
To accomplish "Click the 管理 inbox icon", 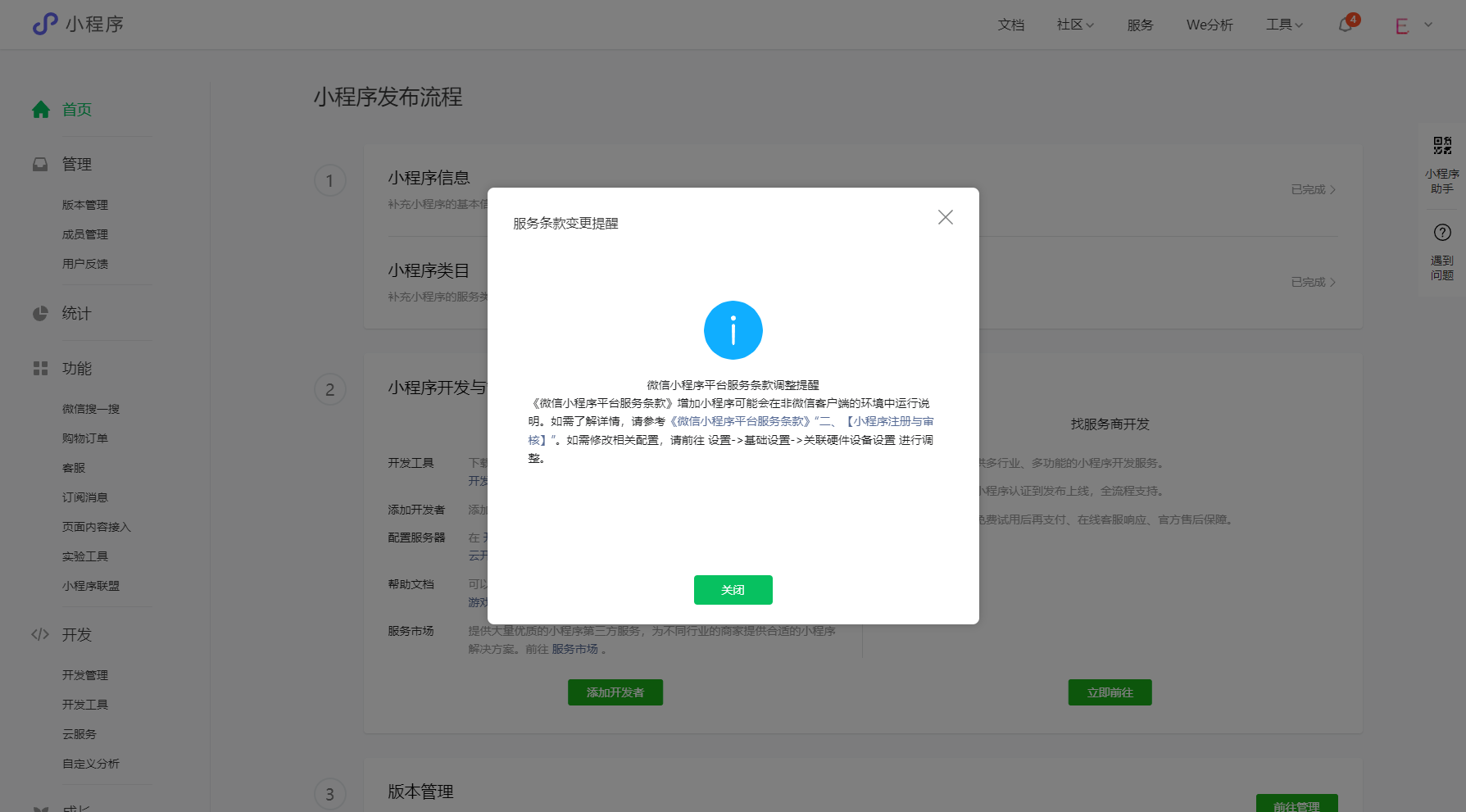I will (40, 164).
